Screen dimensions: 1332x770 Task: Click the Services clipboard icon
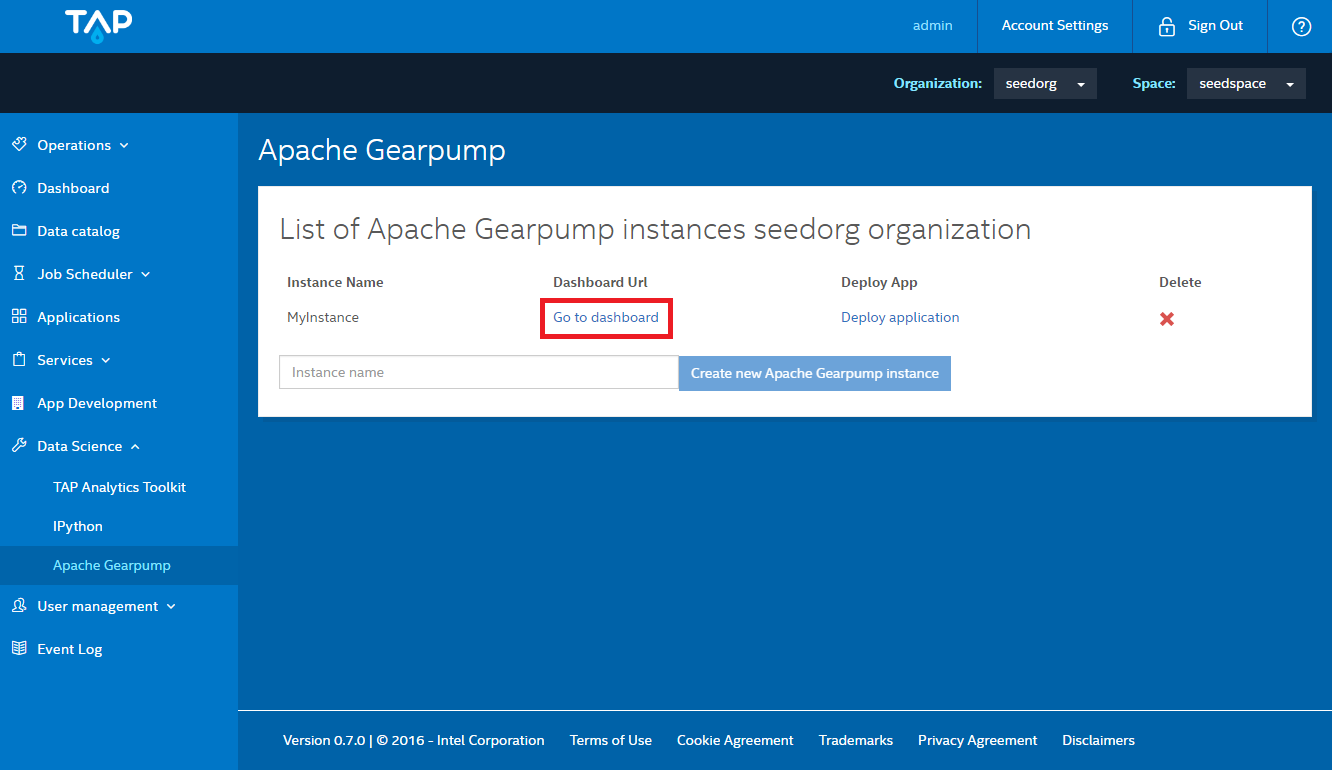pyautogui.click(x=19, y=360)
